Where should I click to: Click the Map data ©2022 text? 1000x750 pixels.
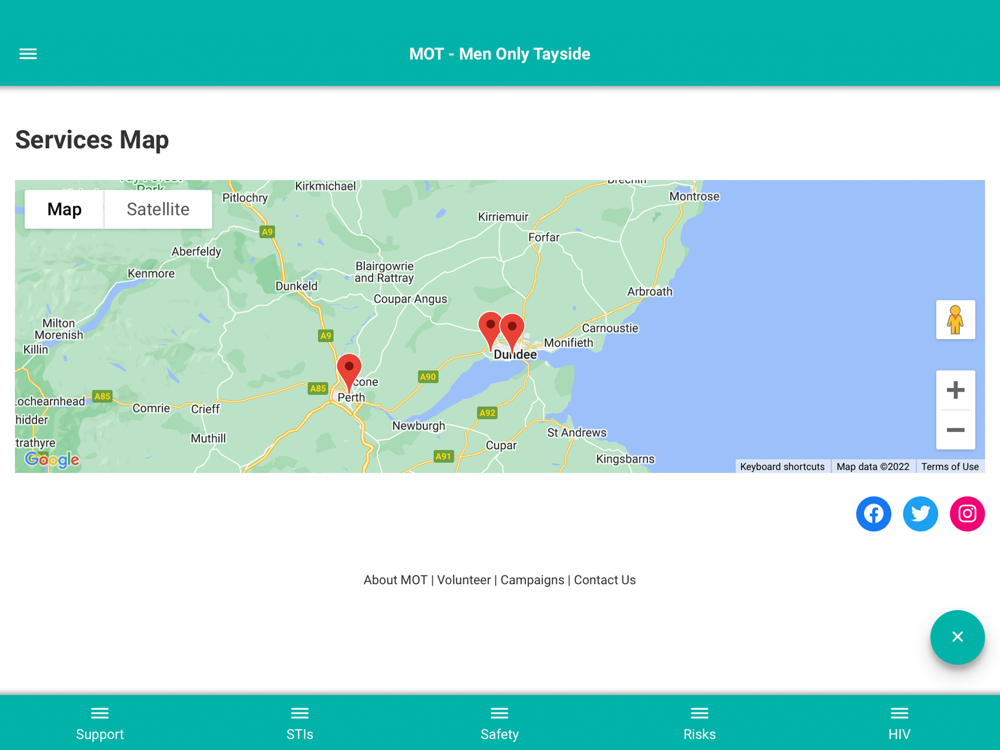tap(872, 467)
